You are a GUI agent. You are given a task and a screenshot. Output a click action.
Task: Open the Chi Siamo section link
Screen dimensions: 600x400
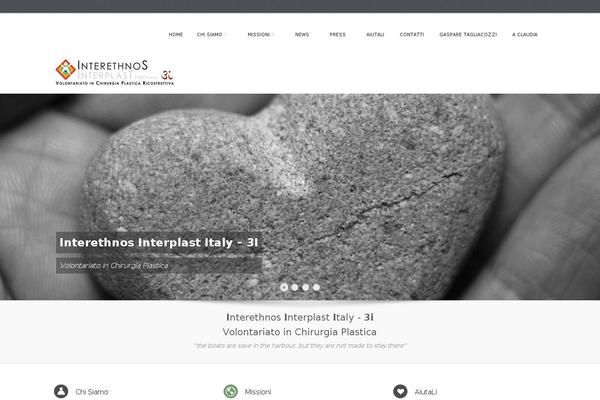92,392
